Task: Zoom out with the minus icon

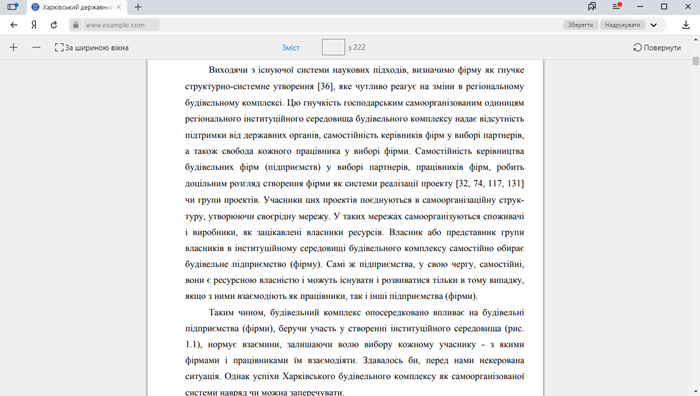Action: click(x=36, y=47)
